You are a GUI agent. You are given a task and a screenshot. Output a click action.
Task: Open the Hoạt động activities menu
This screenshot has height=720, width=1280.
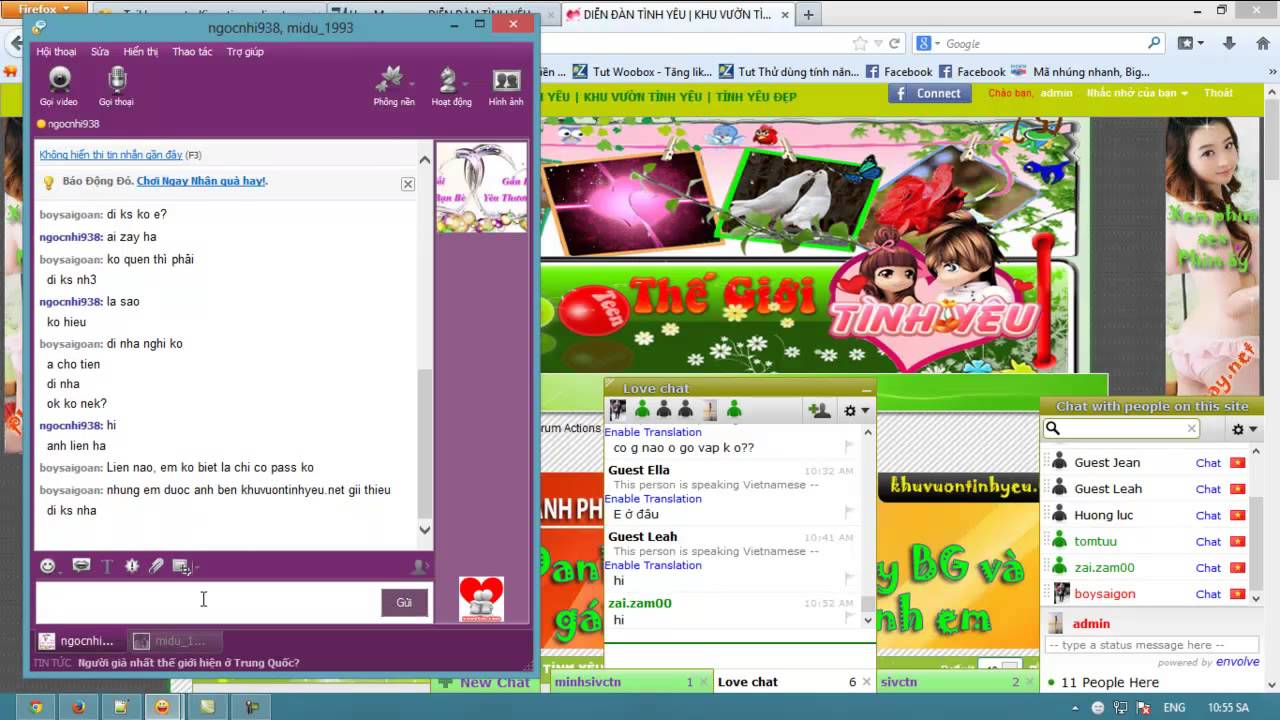(451, 87)
